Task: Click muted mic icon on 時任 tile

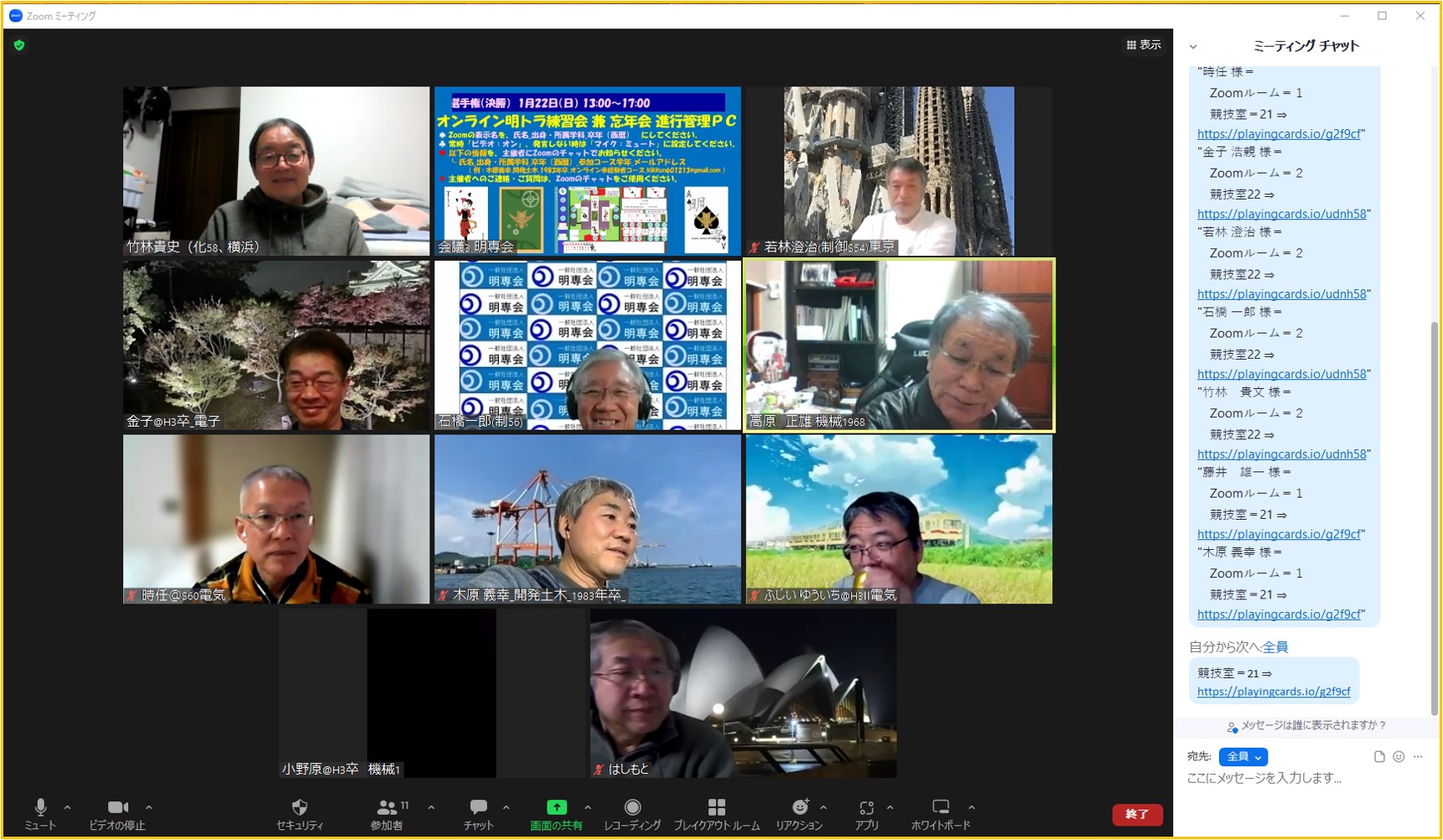Action: point(132,595)
